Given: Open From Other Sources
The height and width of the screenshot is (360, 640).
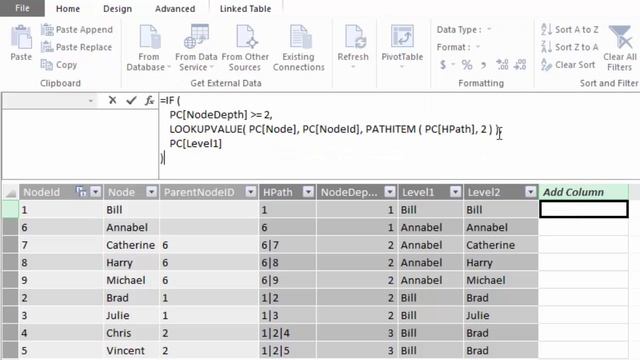Looking at the screenshot, I should pos(245,48).
